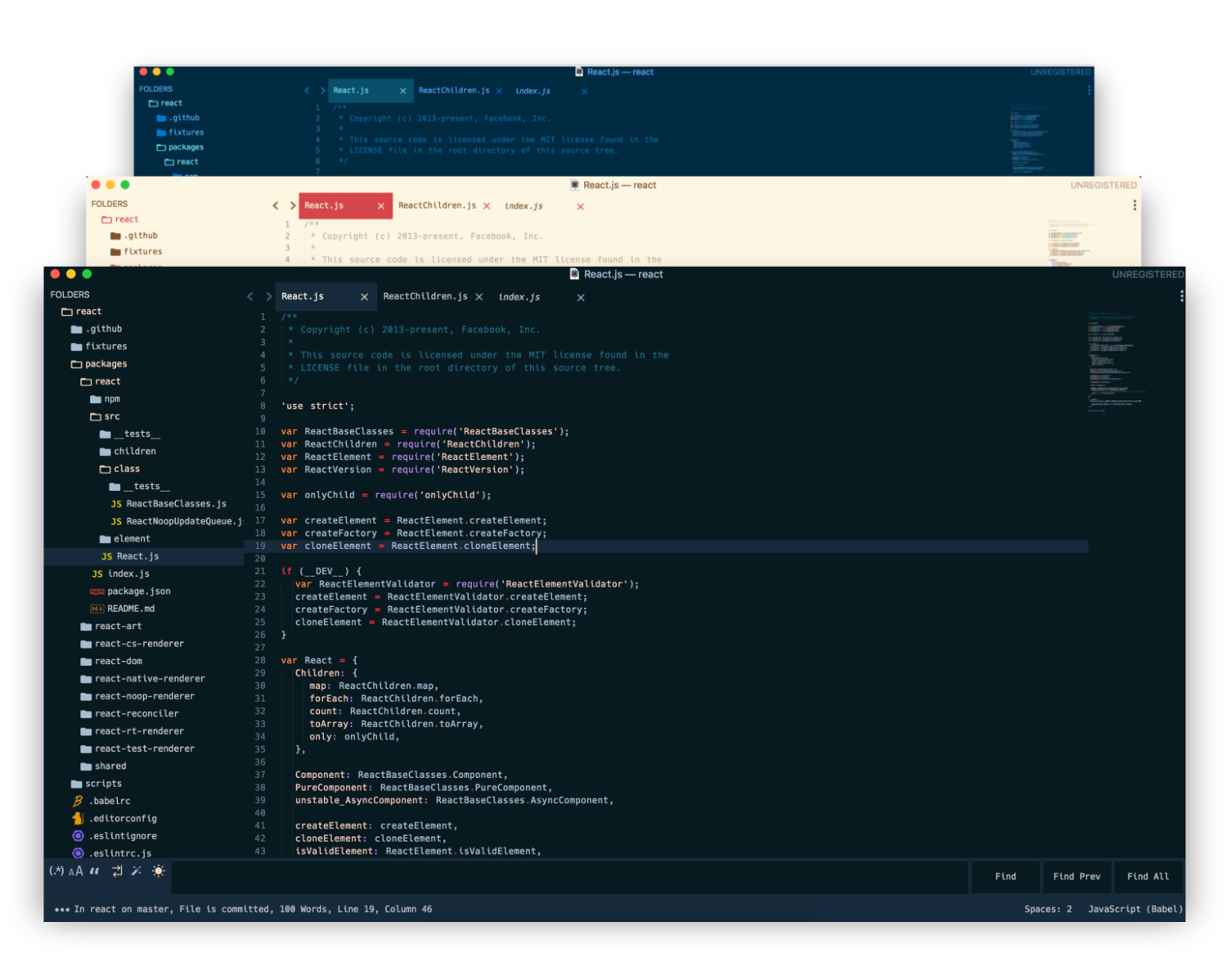
Task: Toggle highlight matches option
Action: coord(159,870)
